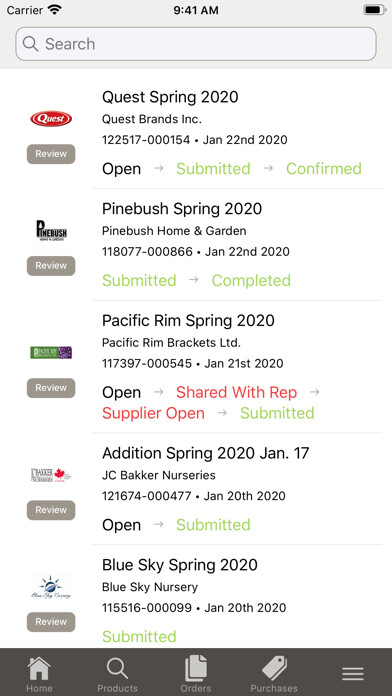Screen dimensions: 392x696
Task: Tap the Quest brand logo
Action: click(51, 119)
